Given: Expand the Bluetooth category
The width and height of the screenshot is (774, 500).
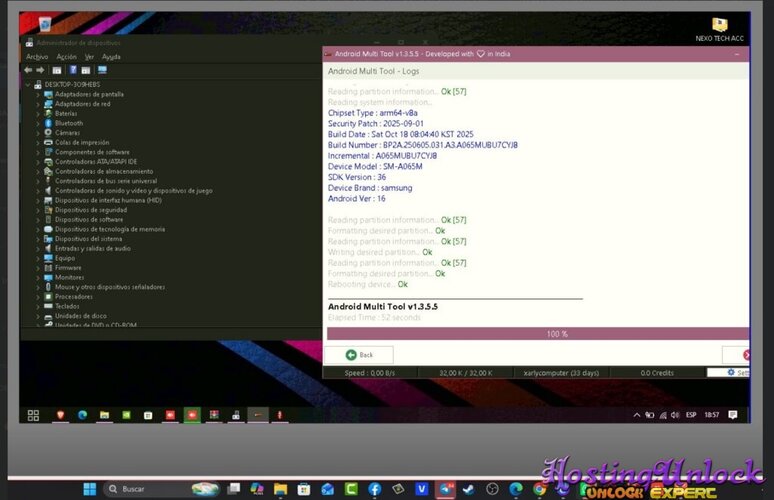Looking at the screenshot, I should pyautogui.click(x=38, y=123).
